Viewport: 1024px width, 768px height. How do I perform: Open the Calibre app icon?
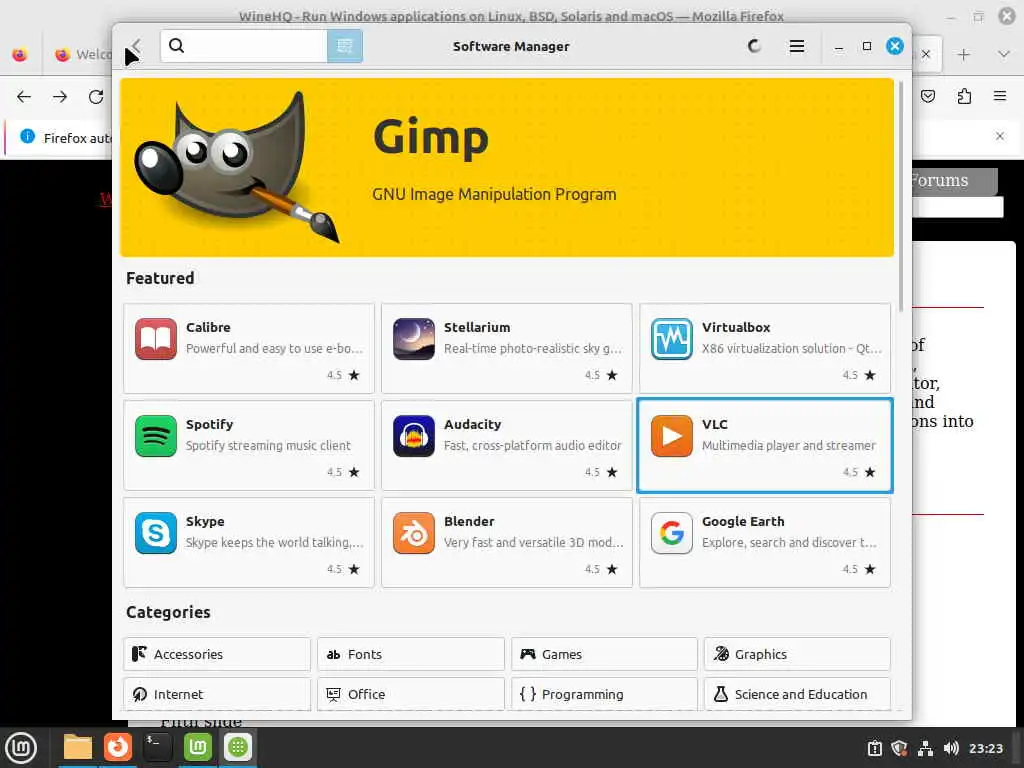(x=155, y=338)
